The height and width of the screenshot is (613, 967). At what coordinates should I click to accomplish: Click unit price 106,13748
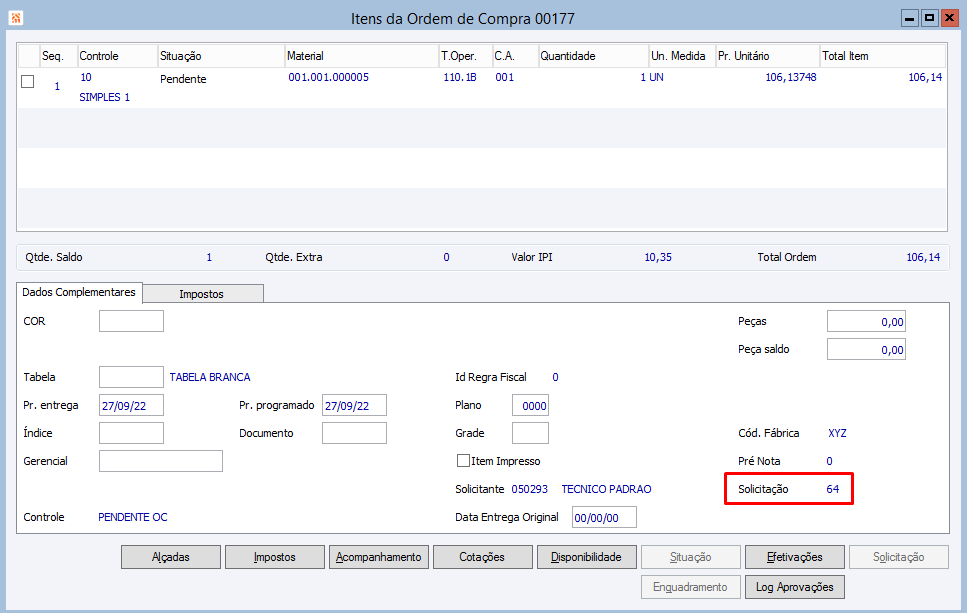point(791,77)
